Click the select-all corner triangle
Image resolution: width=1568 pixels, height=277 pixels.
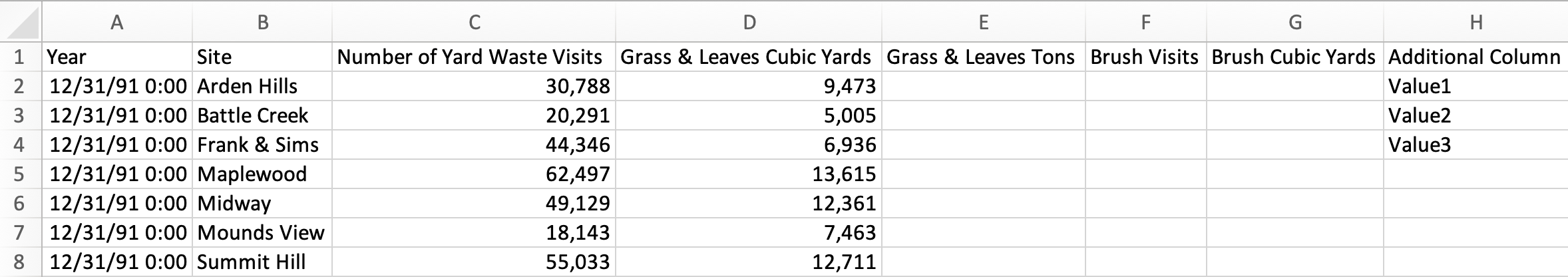click(x=21, y=22)
